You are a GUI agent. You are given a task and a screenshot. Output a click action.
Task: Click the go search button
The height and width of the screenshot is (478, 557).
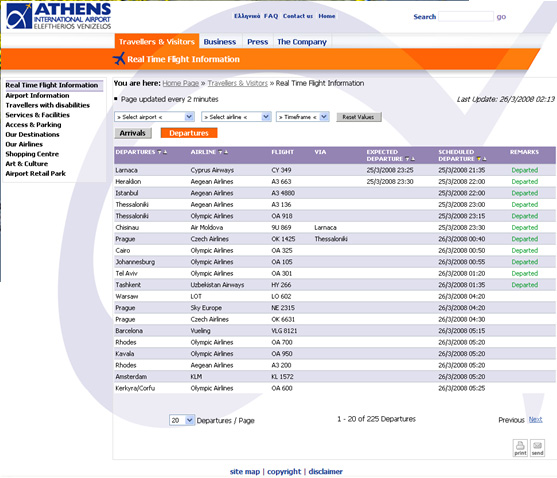[501, 17]
